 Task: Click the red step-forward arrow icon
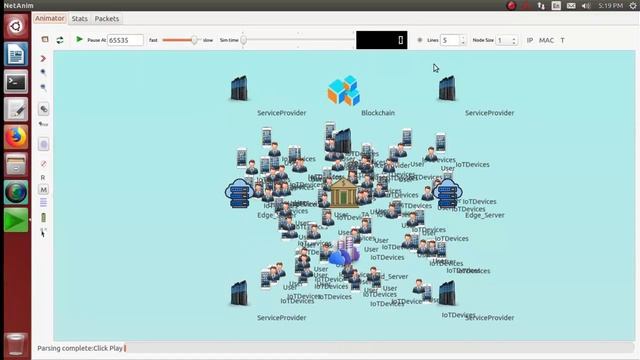(x=43, y=59)
